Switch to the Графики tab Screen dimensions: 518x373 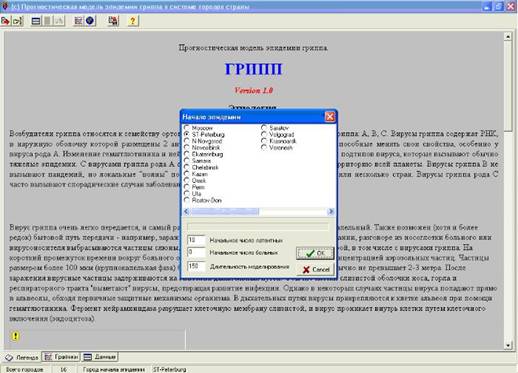62,357
